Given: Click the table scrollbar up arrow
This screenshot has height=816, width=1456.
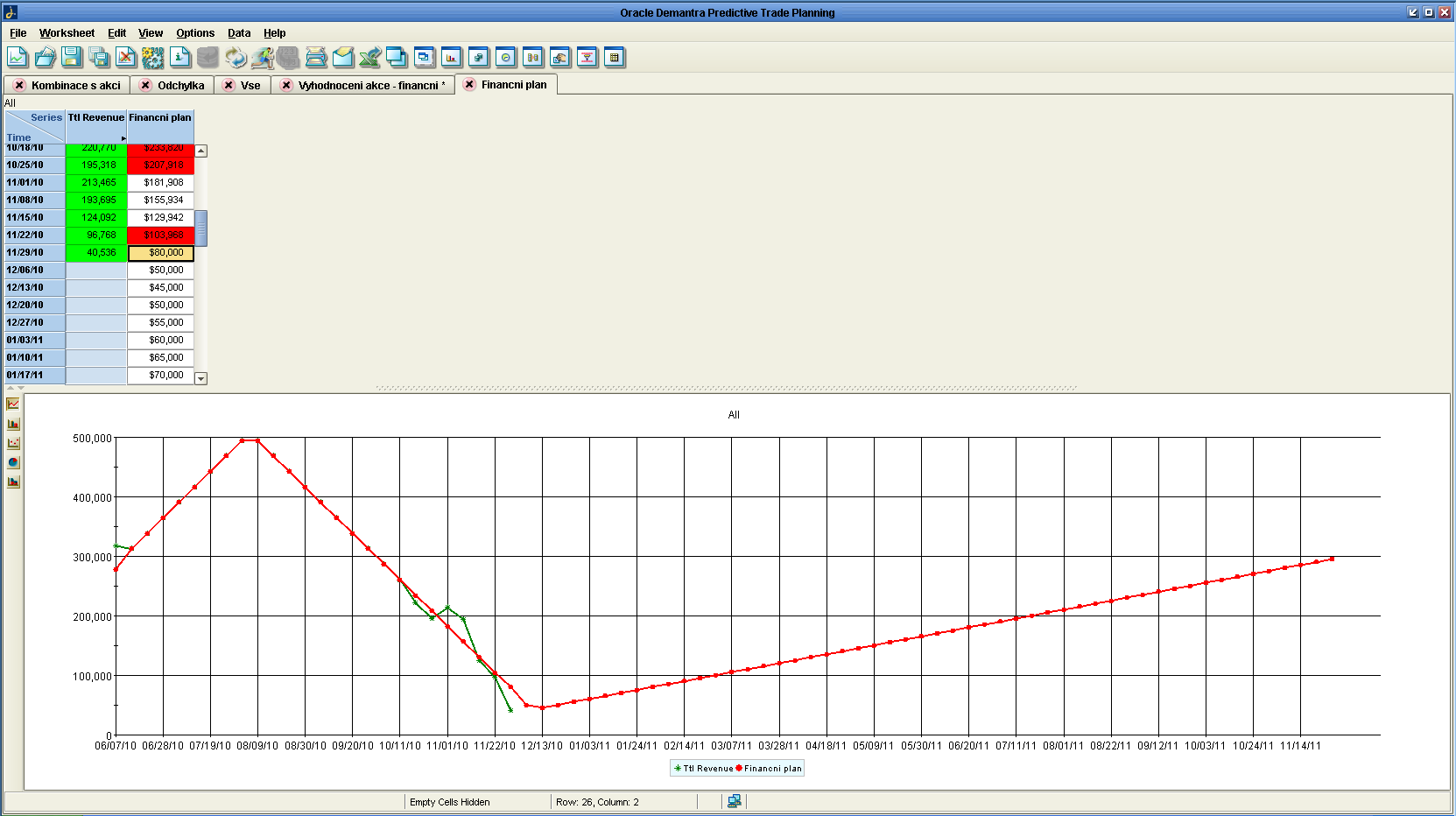Looking at the screenshot, I should pyautogui.click(x=200, y=151).
